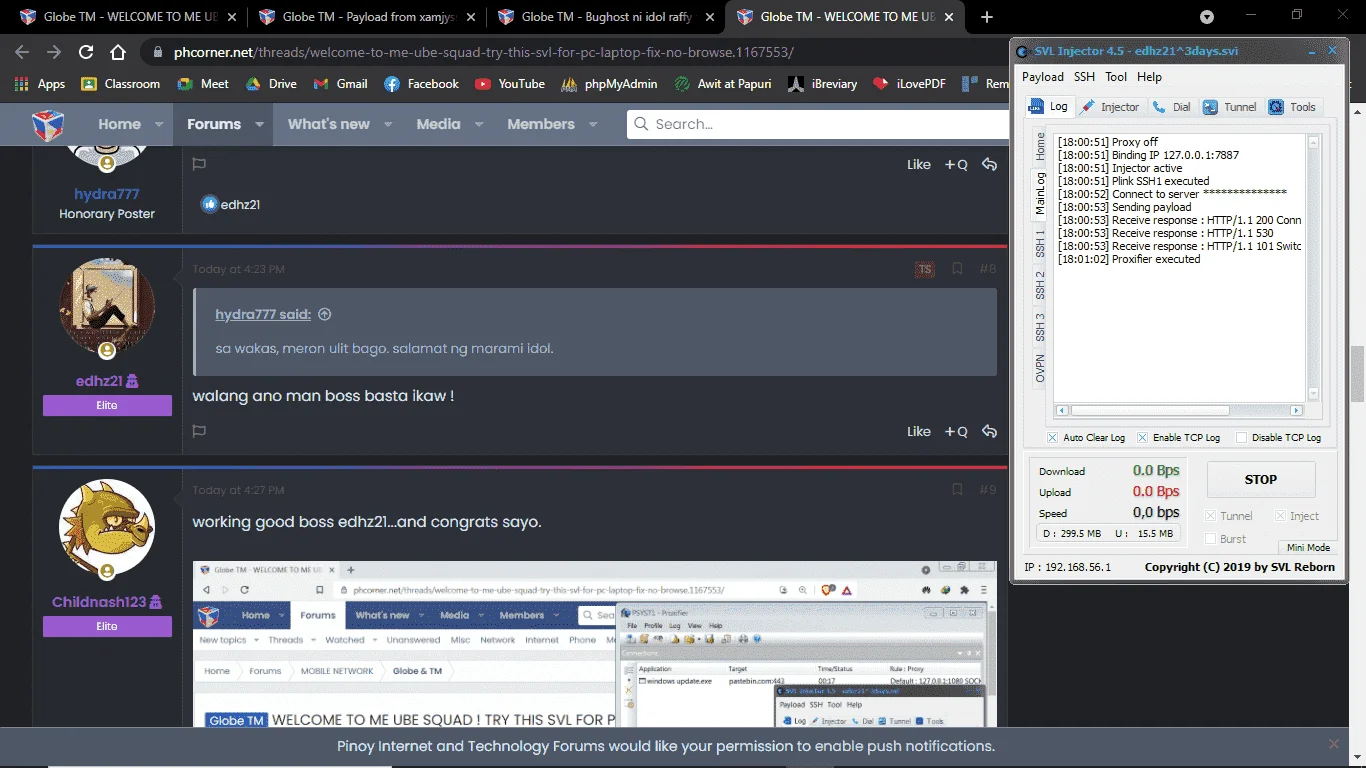Click the forum search field
Viewport: 1366px width, 768px height.
click(818, 124)
